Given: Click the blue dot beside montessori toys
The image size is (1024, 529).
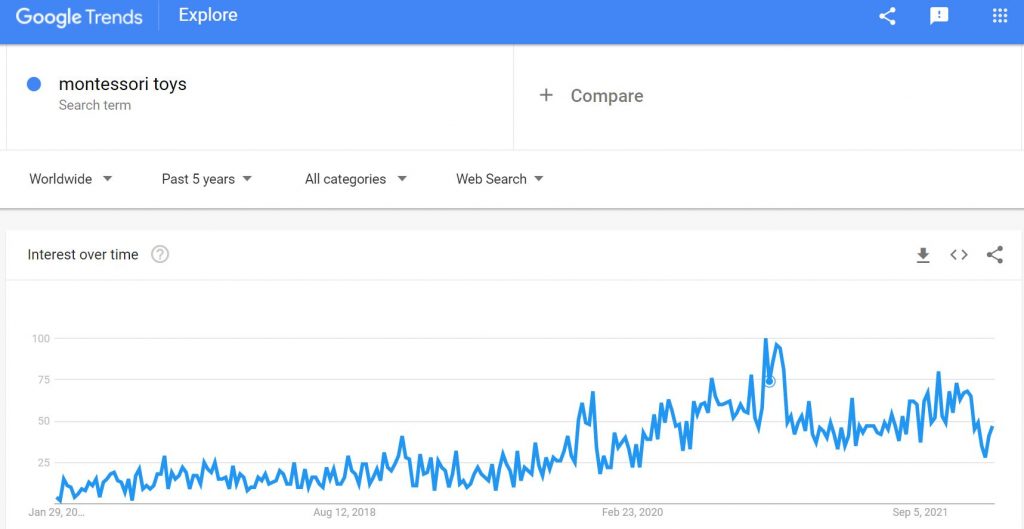Looking at the screenshot, I should (34, 84).
